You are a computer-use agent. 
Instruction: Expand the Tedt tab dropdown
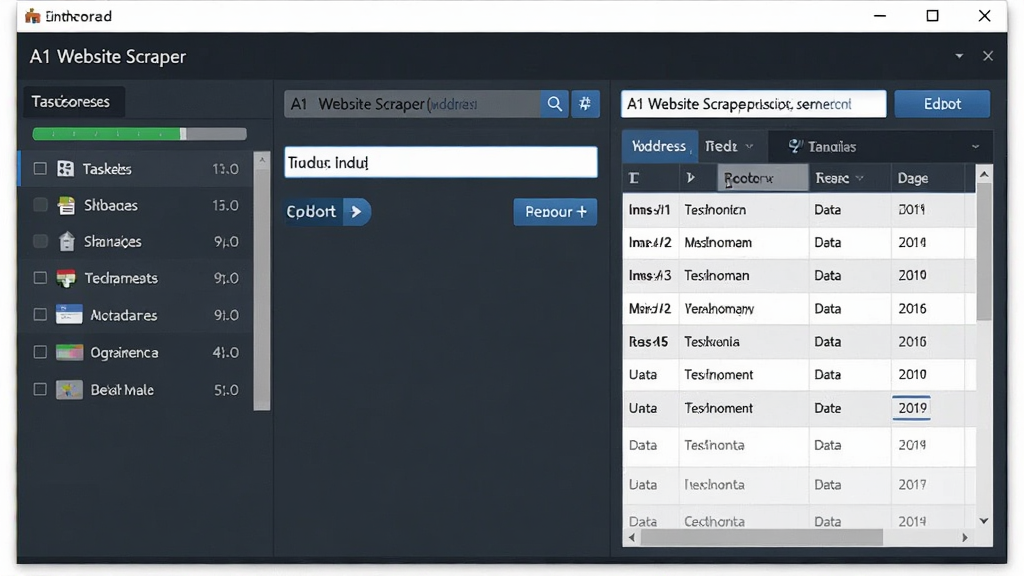coord(749,146)
